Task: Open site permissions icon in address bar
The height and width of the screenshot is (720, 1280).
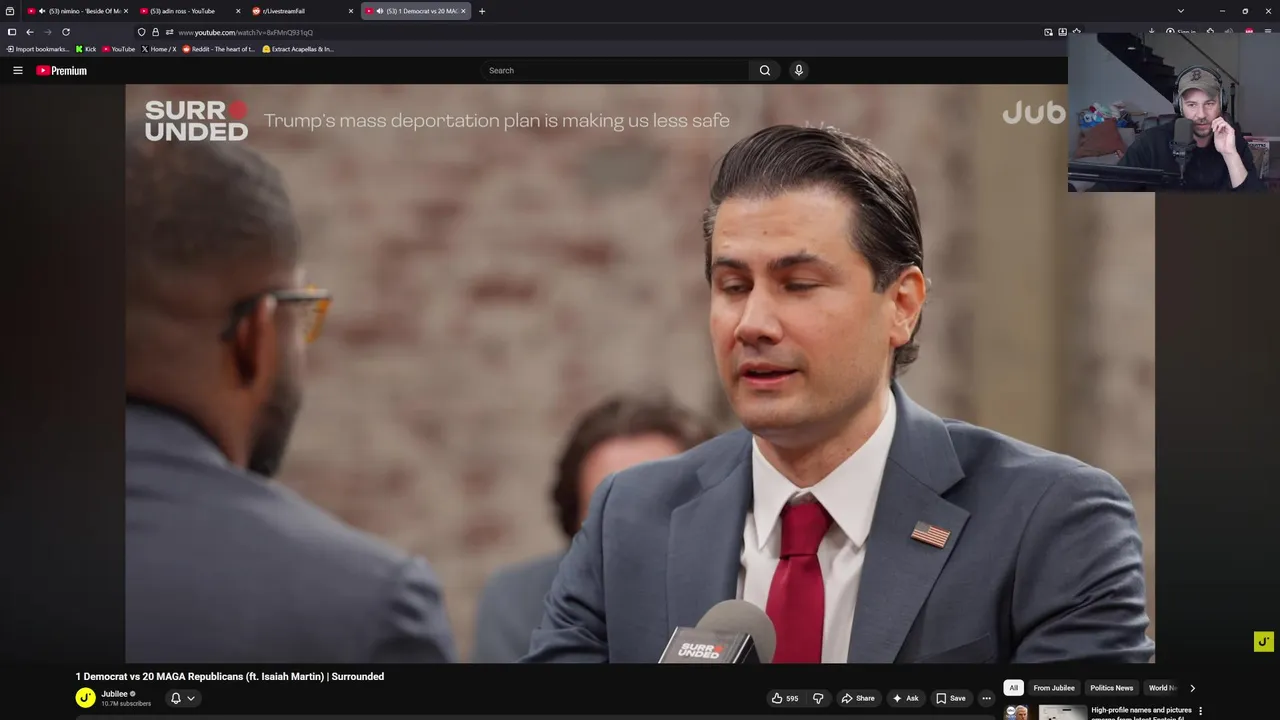Action: coord(169,32)
